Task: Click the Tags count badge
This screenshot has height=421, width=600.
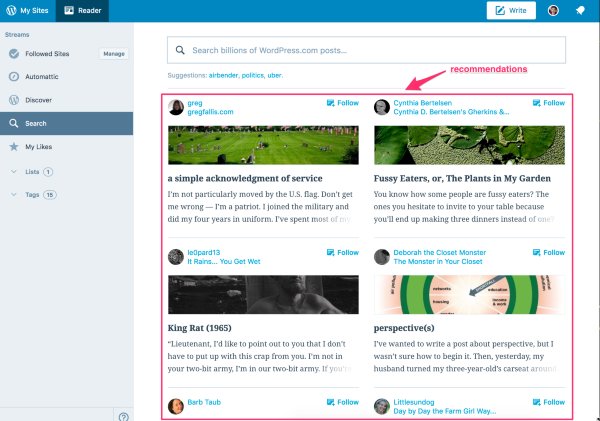Action: coord(50,195)
